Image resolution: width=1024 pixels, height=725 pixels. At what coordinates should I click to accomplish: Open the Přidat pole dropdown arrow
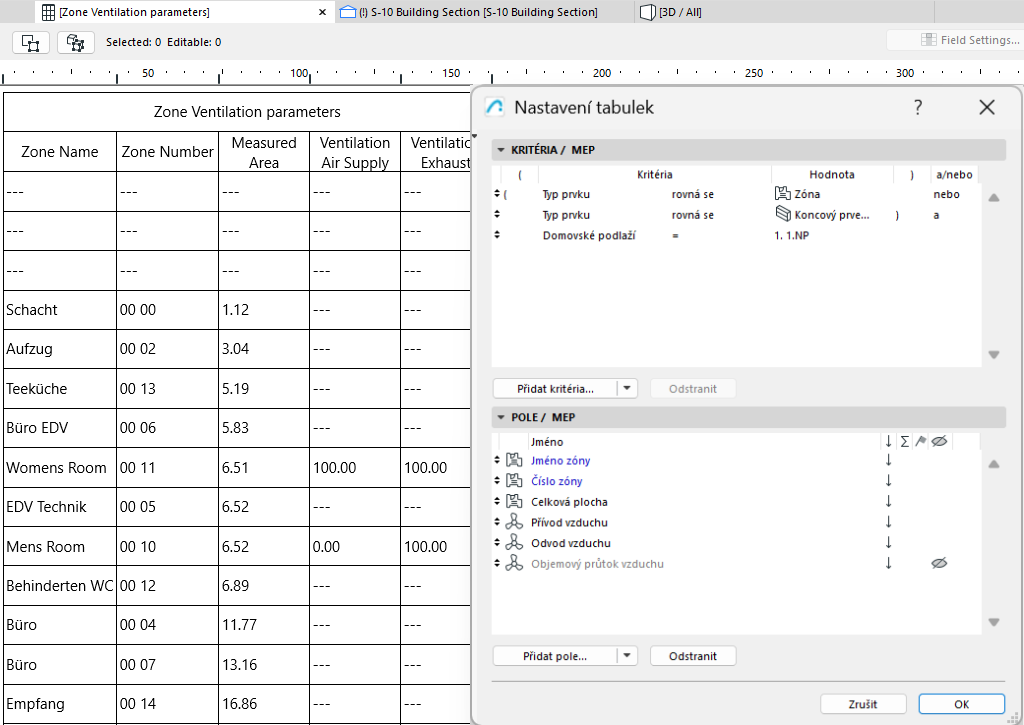point(627,655)
